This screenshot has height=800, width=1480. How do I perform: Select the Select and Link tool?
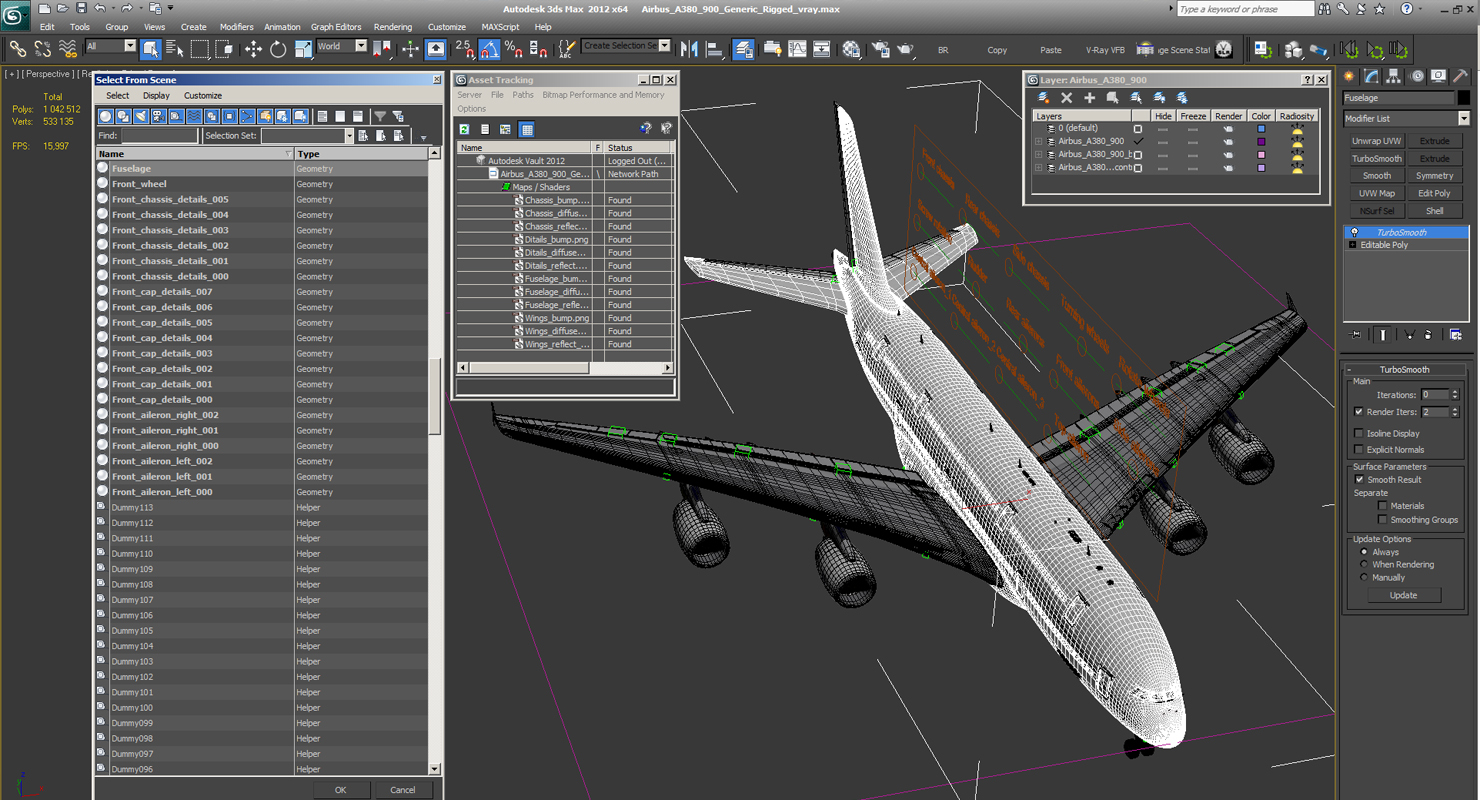coord(17,48)
